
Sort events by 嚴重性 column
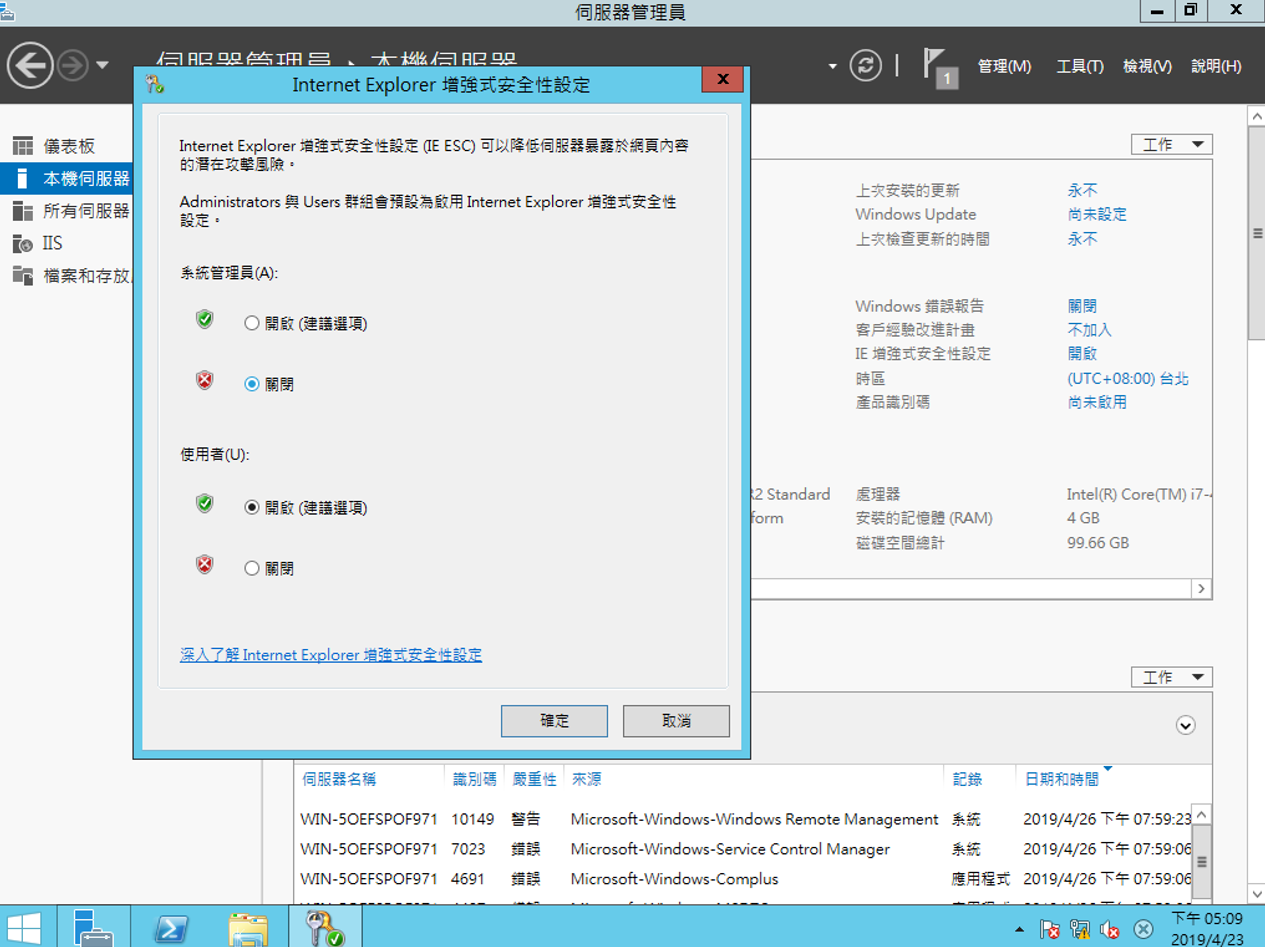click(x=535, y=779)
